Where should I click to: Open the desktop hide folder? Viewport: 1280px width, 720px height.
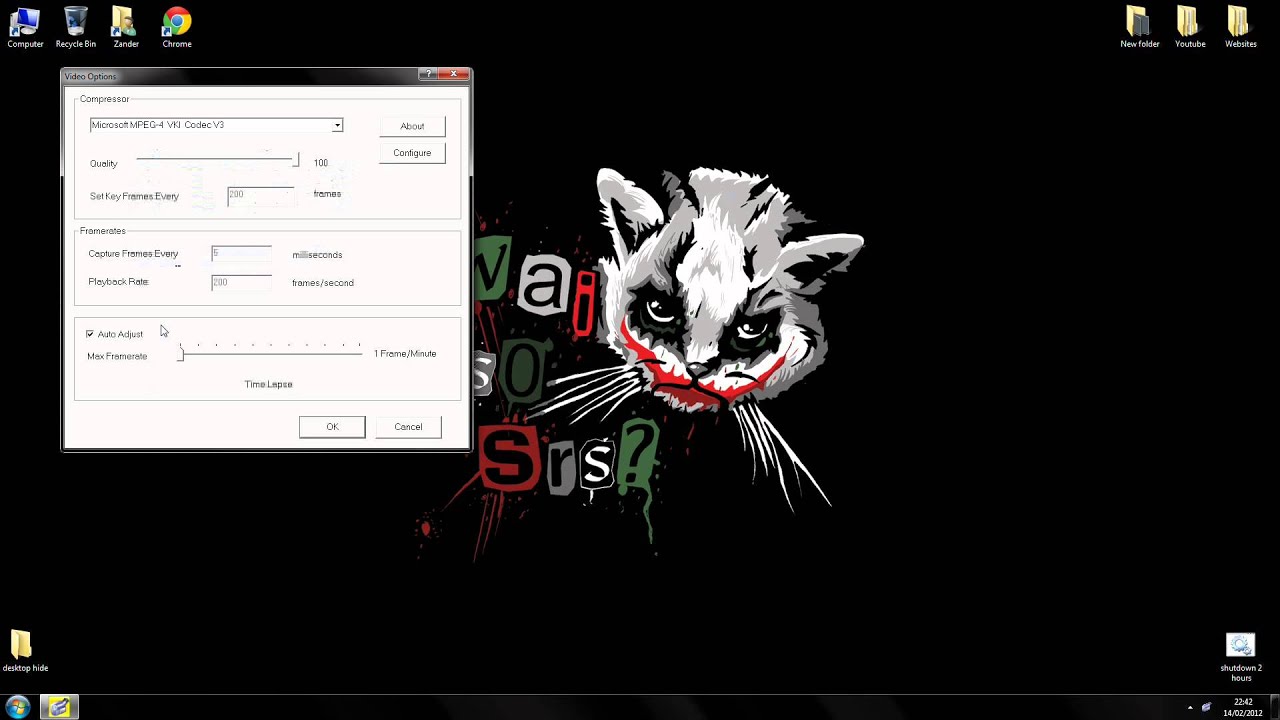[x=25, y=651]
